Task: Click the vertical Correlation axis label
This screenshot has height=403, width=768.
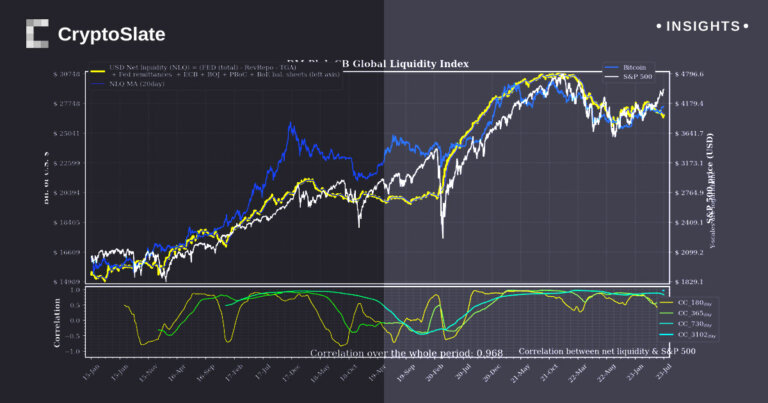Action: (x=57, y=323)
